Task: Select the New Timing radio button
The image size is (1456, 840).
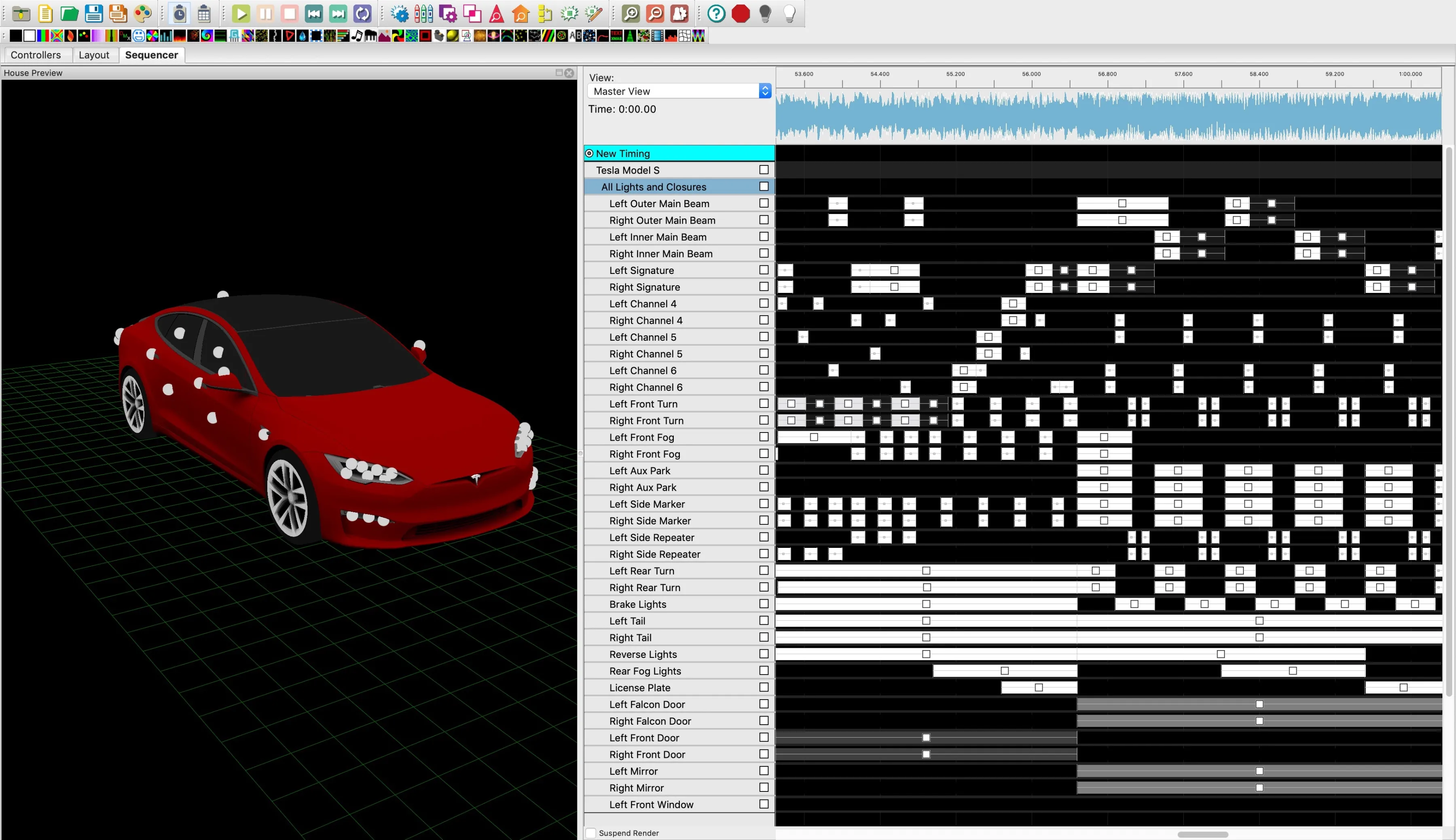Action: coord(589,153)
